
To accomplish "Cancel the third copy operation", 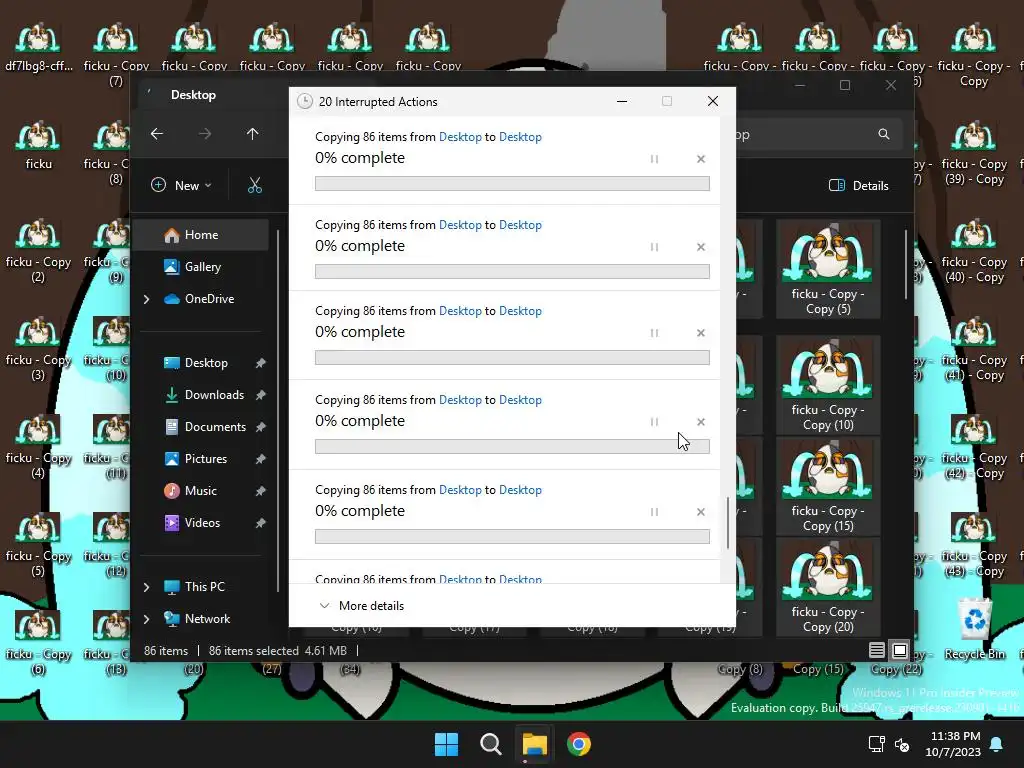I will pos(701,333).
